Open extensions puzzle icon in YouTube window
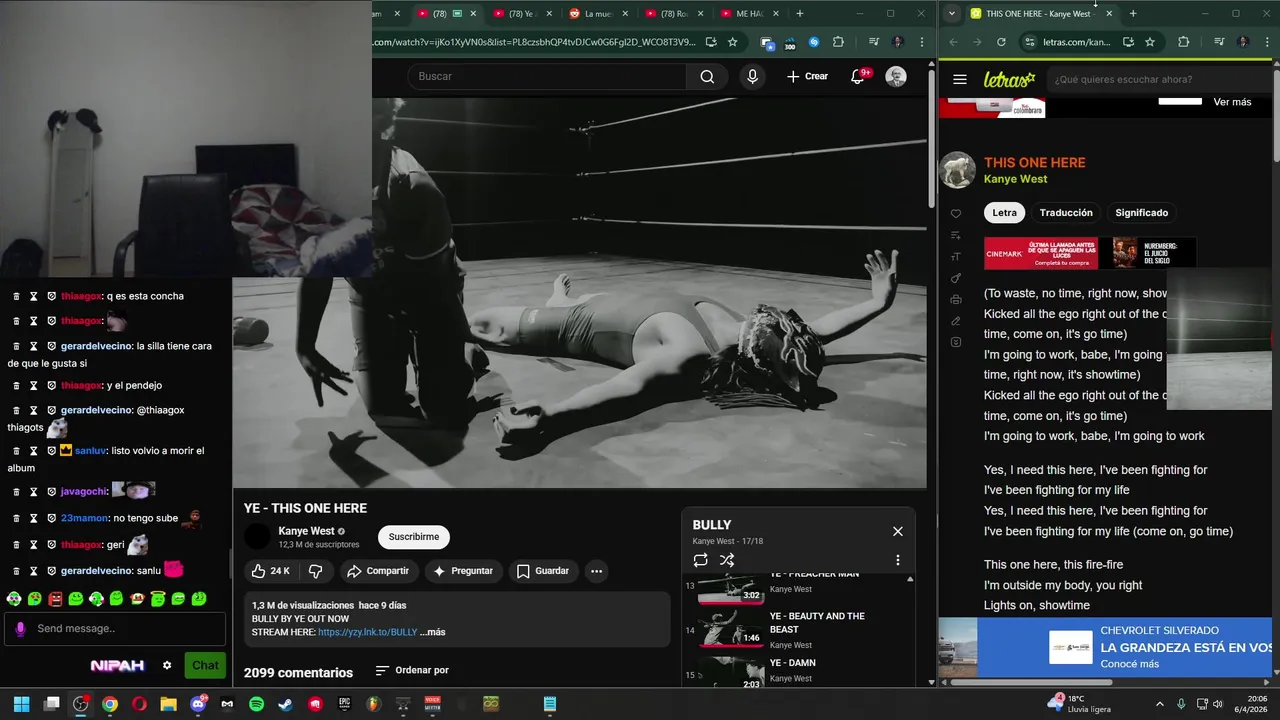The height and width of the screenshot is (720, 1280). (838, 42)
